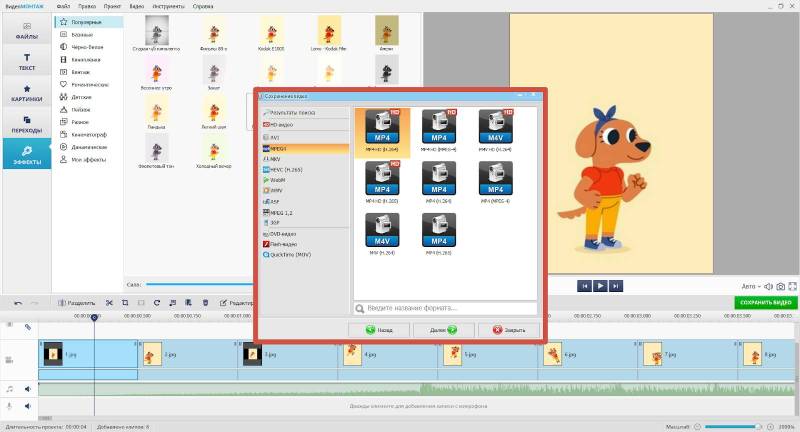Open the Видео menu
This screenshot has height=432, width=800.
coord(136,6)
